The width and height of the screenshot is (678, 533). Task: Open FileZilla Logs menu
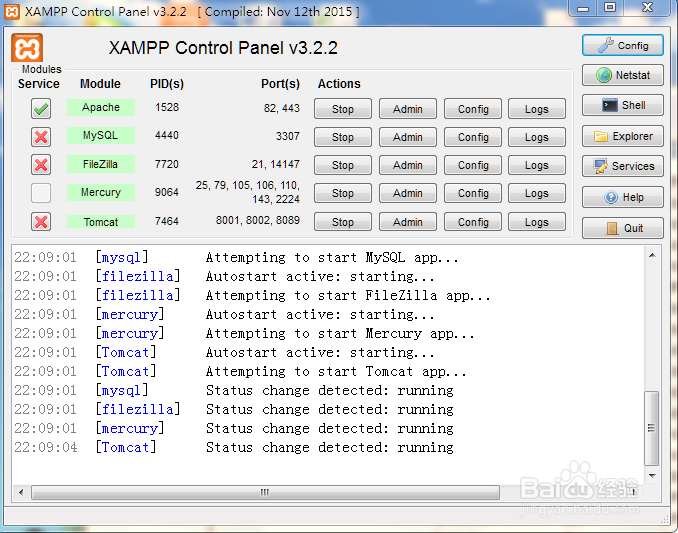tap(537, 165)
